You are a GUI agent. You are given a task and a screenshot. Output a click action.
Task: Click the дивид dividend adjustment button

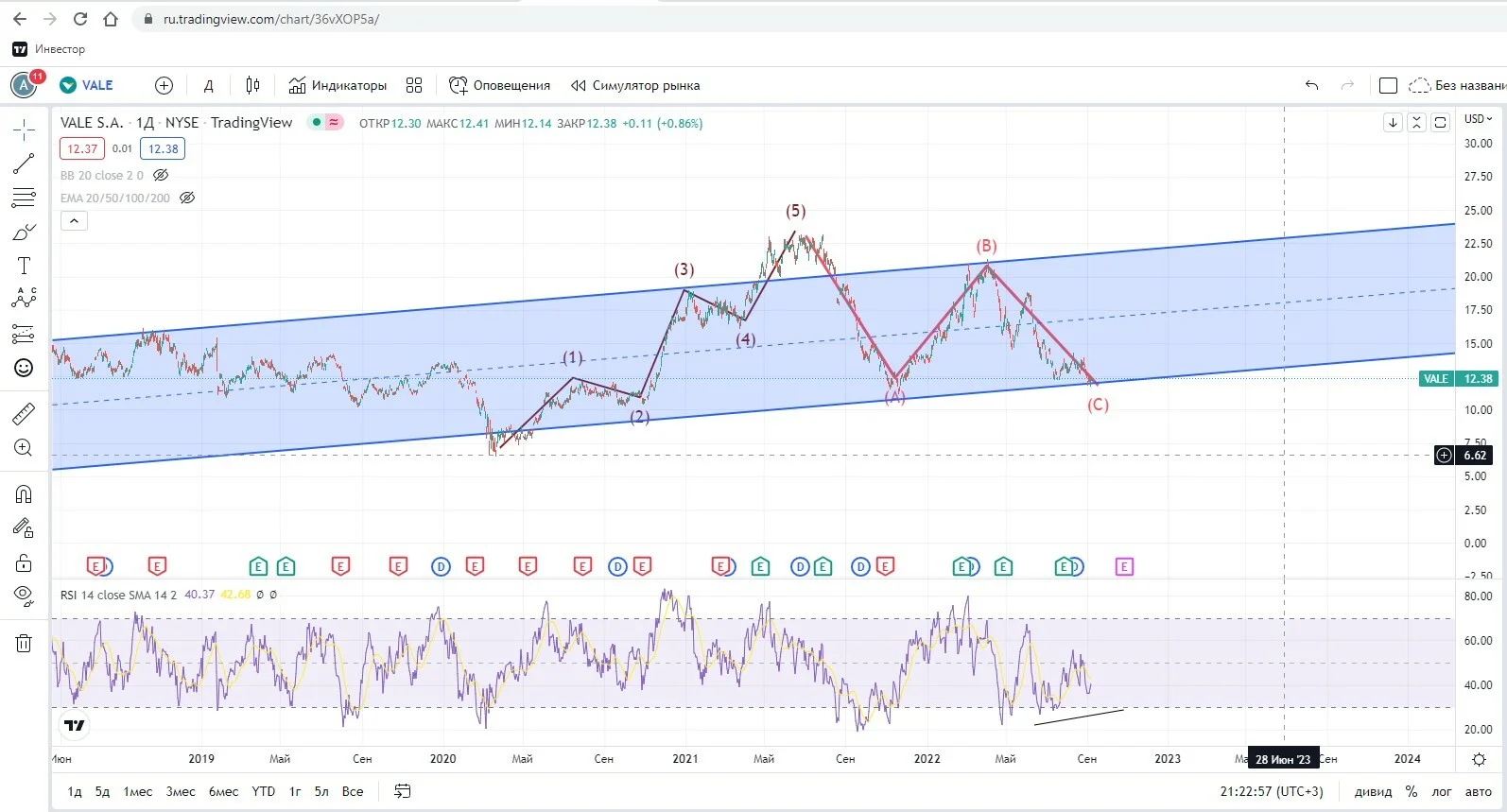pos(1373,791)
